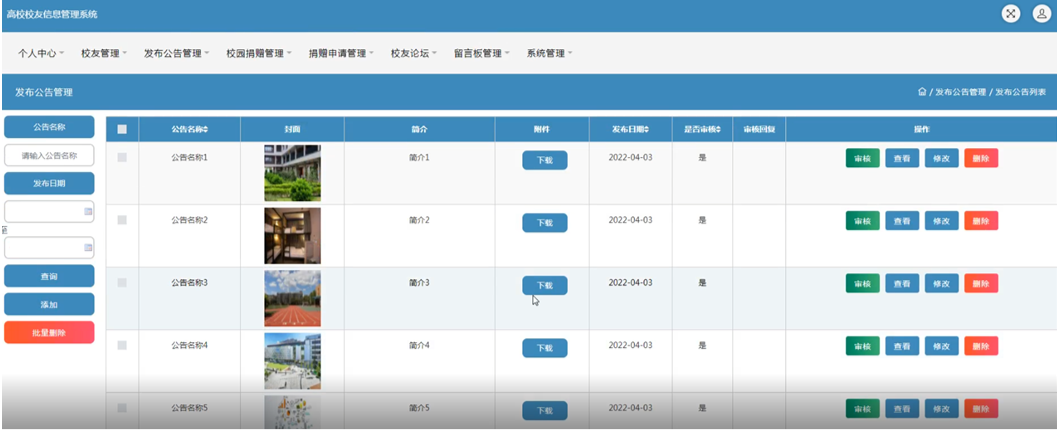Check the box for 公告名称2 row
Viewport: 1057px width, 430px height.
[122, 220]
